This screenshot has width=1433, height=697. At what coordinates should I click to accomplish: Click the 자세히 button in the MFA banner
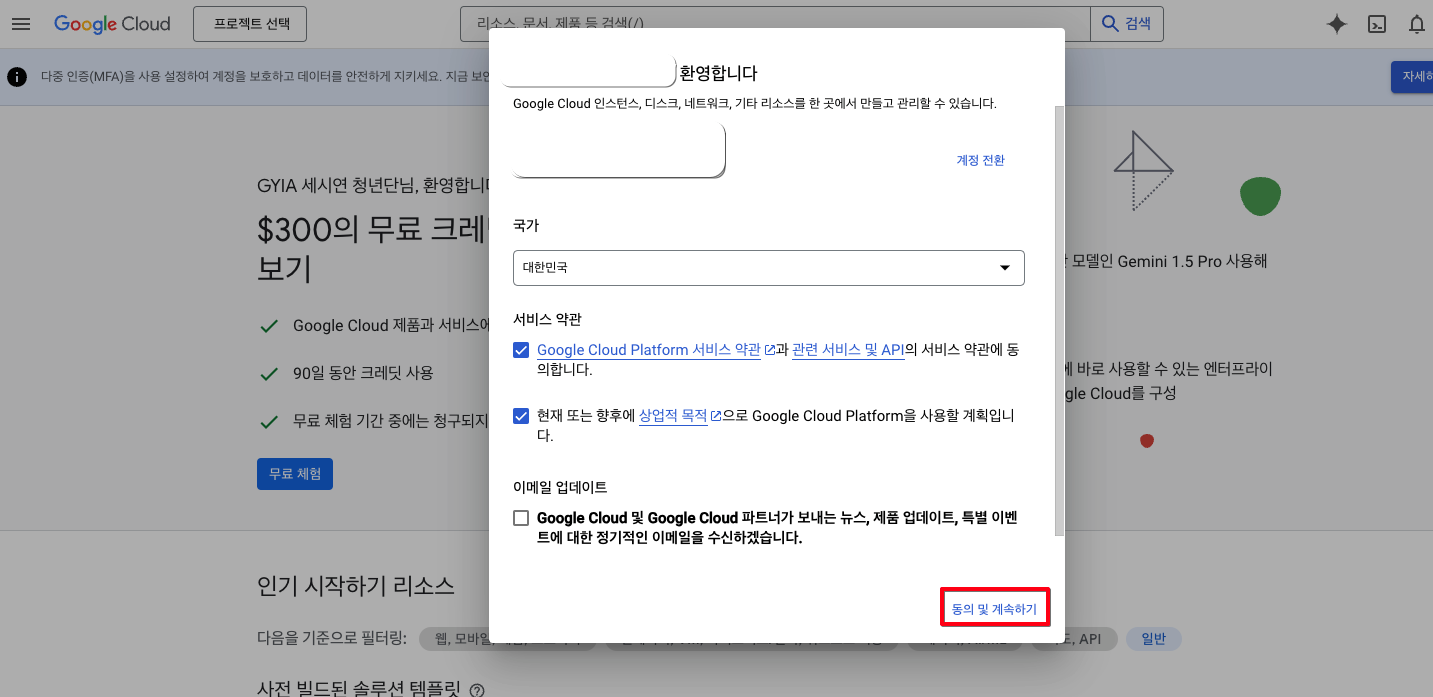coord(1412,77)
